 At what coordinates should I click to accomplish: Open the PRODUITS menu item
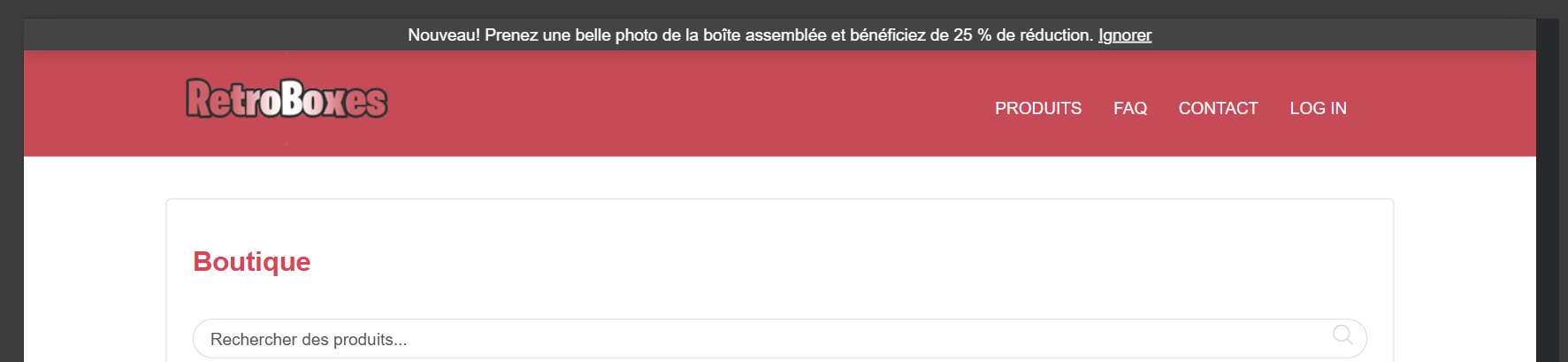[x=1038, y=108]
